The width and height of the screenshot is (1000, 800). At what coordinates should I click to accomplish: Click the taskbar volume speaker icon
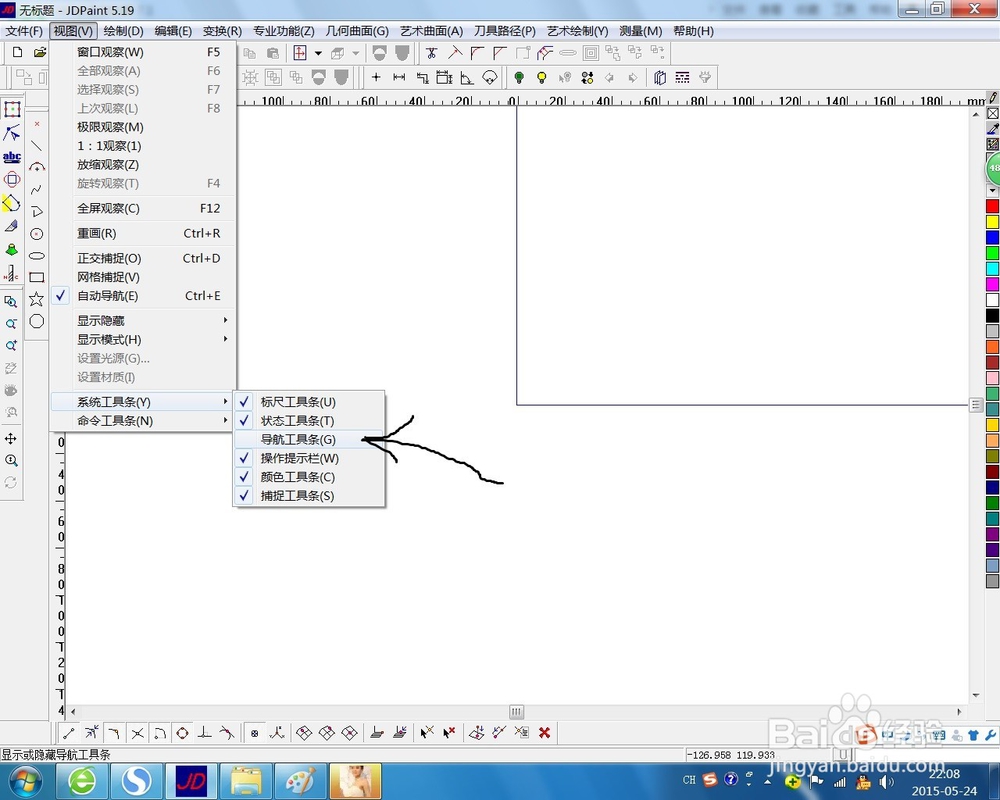click(886, 782)
